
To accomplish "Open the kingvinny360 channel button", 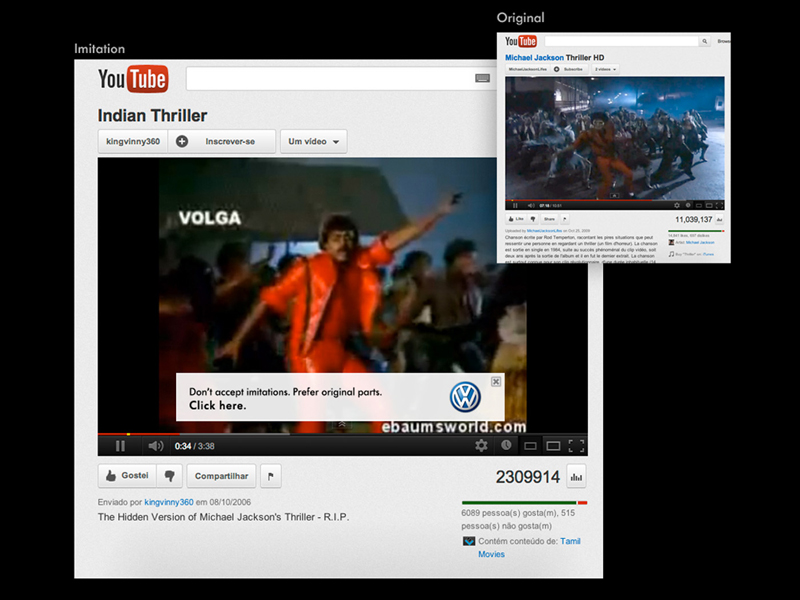I will tap(133, 141).
